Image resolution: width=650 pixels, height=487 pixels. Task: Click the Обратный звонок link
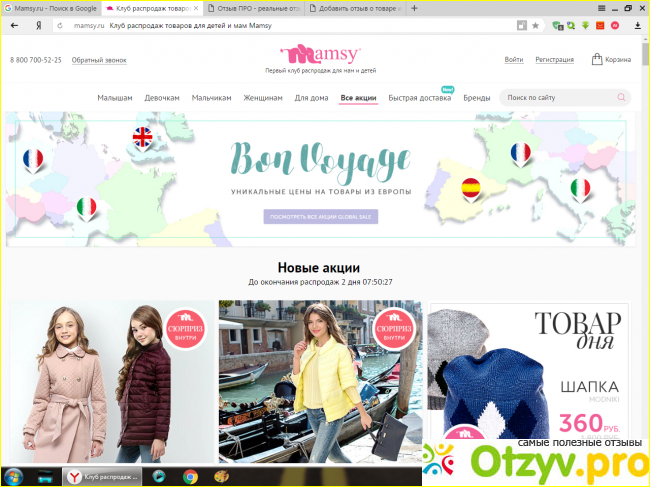tap(99, 60)
